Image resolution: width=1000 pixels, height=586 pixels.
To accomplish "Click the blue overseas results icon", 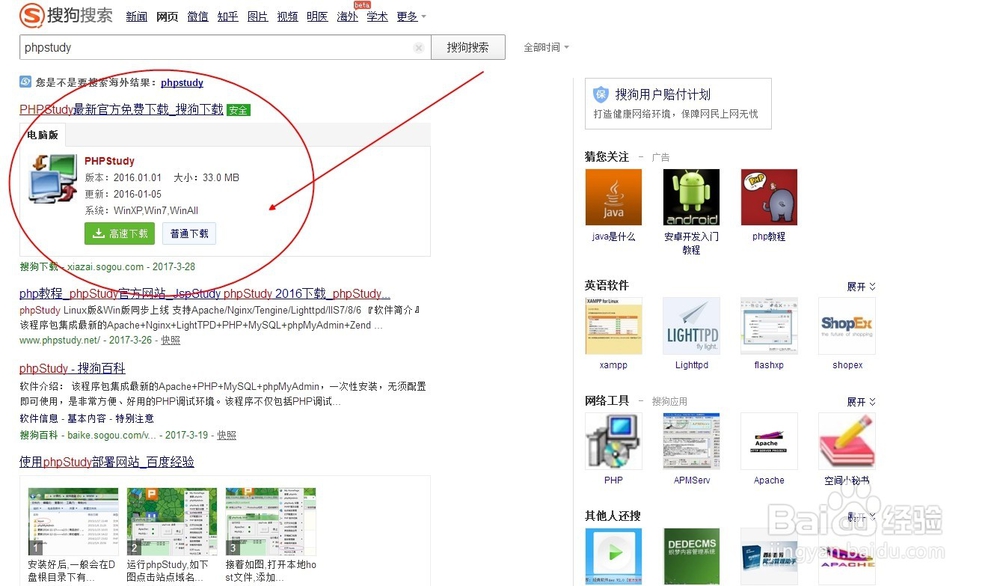I will coord(26,82).
